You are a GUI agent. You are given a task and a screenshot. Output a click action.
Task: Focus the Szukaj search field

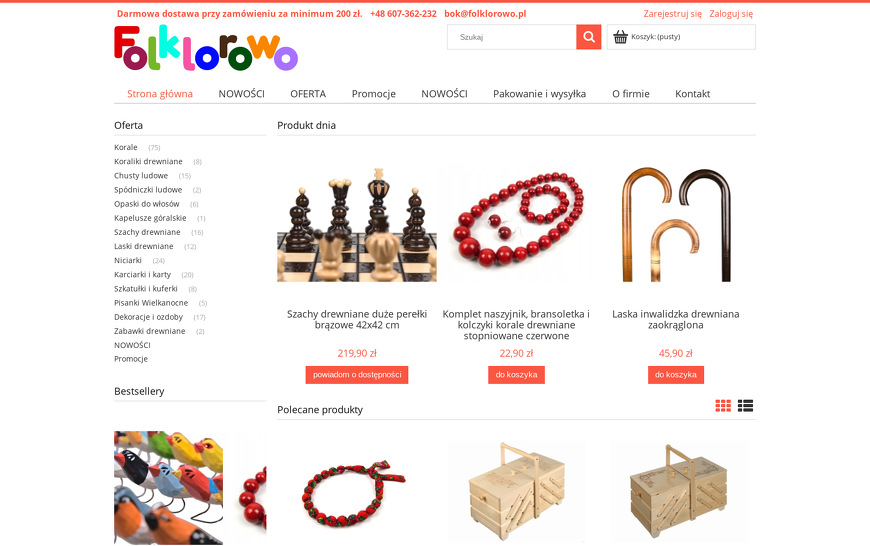point(512,37)
